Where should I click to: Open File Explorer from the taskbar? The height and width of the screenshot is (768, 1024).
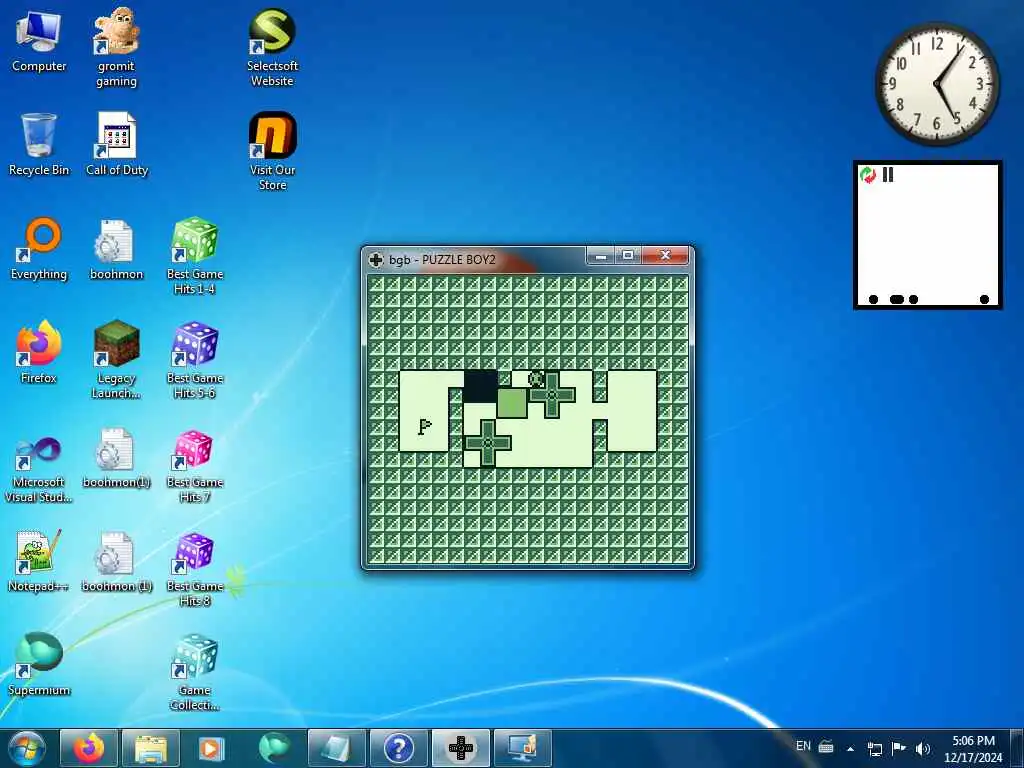click(150, 748)
